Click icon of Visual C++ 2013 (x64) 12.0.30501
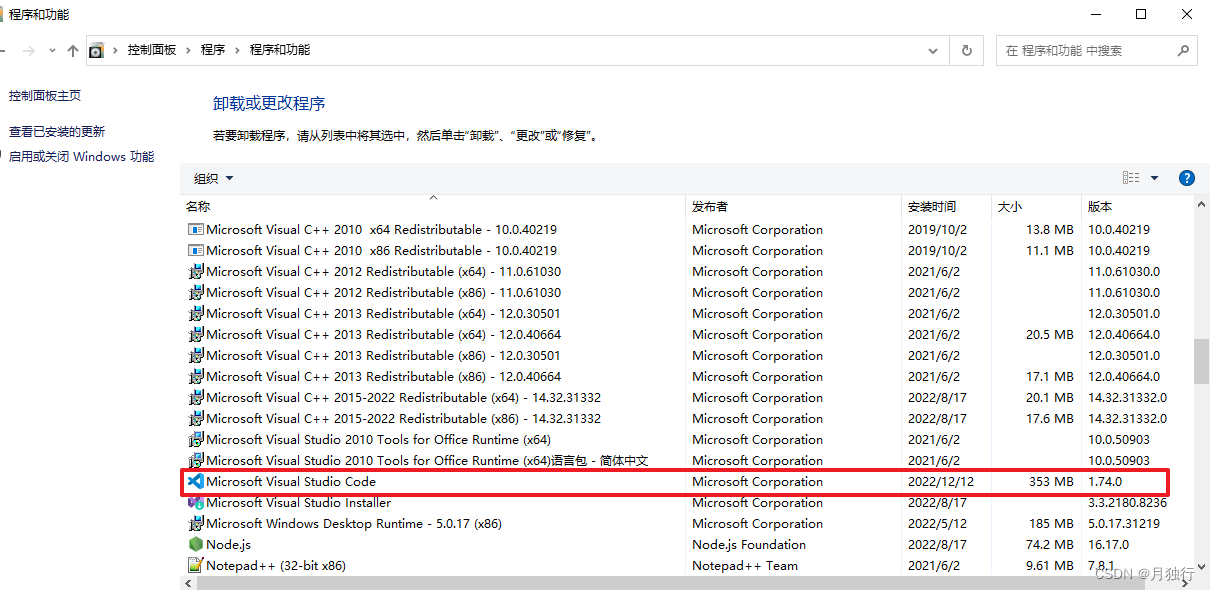The height and width of the screenshot is (590, 1210). (195, 313)
